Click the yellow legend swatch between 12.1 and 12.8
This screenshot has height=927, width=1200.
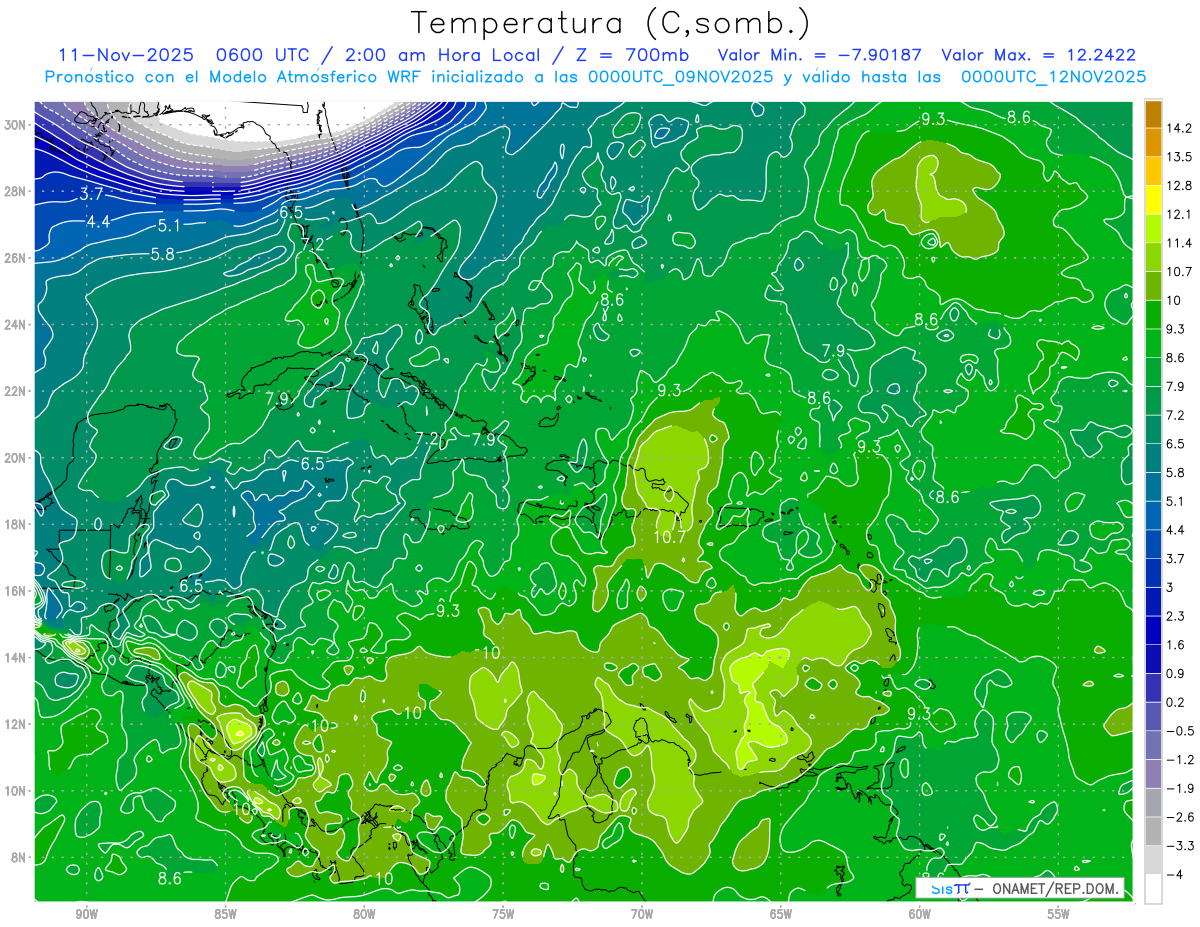coord(1153,200)
